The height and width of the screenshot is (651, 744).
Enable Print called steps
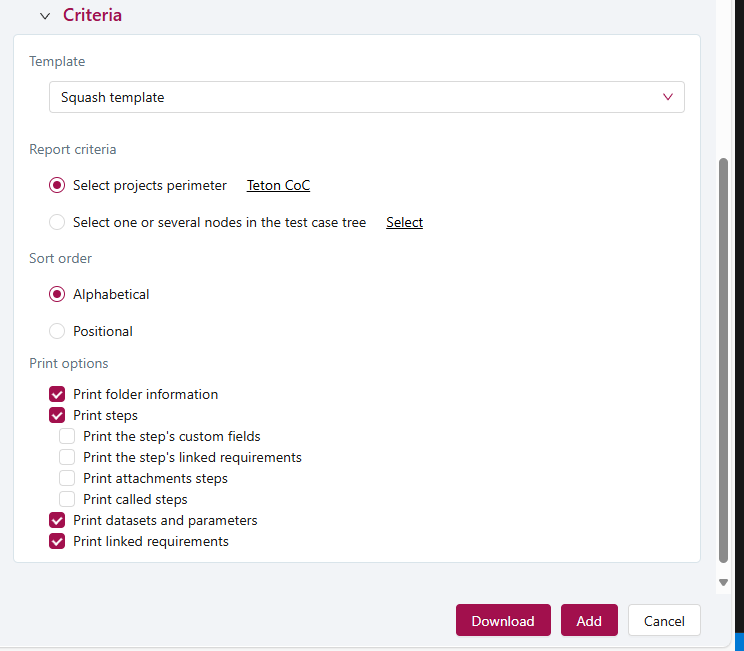coord(67,499)
